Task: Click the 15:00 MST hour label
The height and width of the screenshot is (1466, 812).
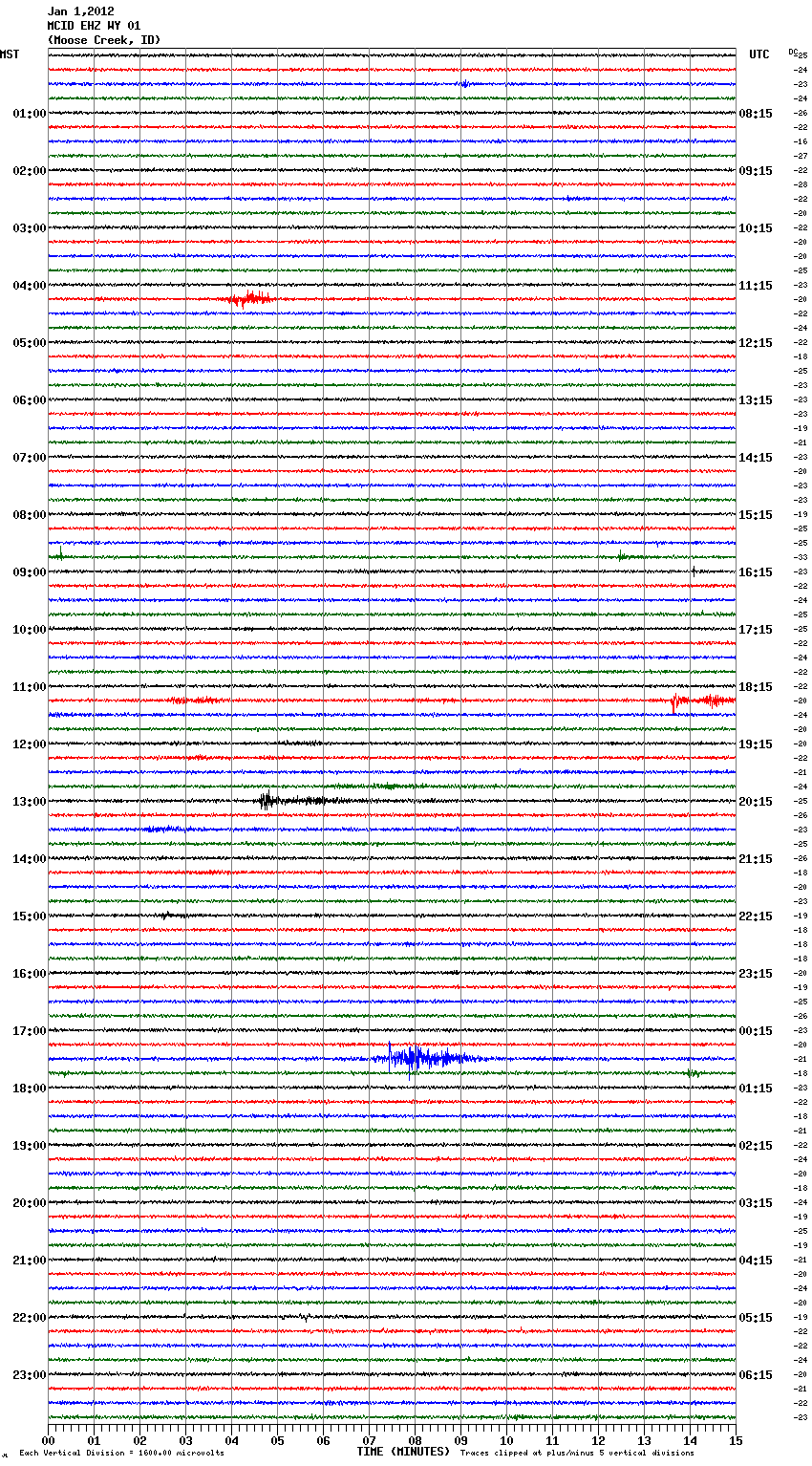Action: coord(30,916)
